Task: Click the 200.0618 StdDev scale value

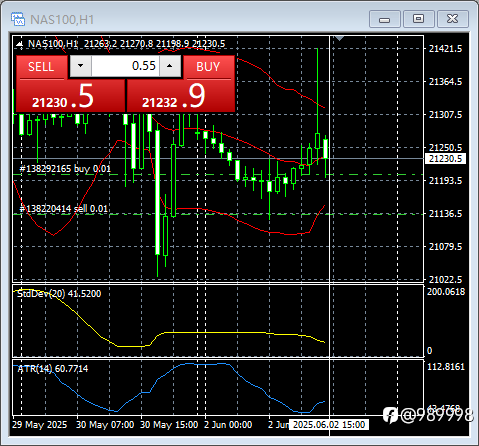Action: click(x=446, y=292)
